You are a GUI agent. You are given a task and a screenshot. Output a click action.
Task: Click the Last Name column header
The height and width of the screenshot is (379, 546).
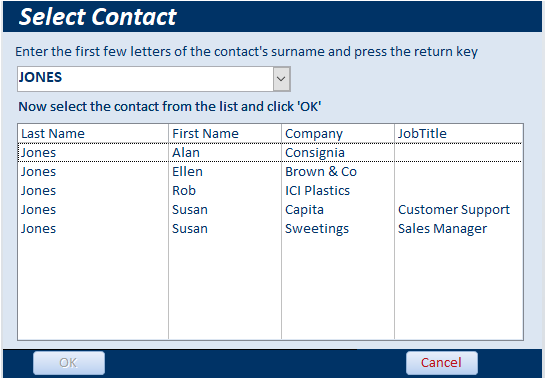[x=53, y=133]
